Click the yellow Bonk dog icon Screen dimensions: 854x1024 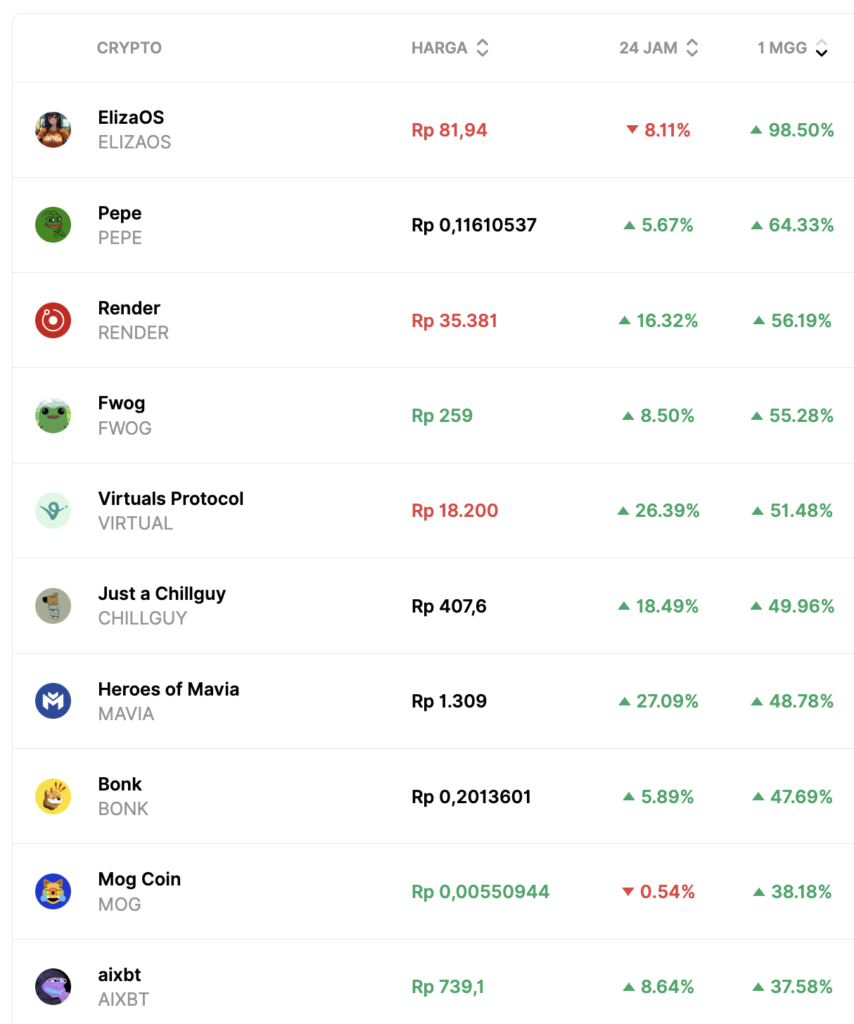pyautogui.click(x=53, y=796)
